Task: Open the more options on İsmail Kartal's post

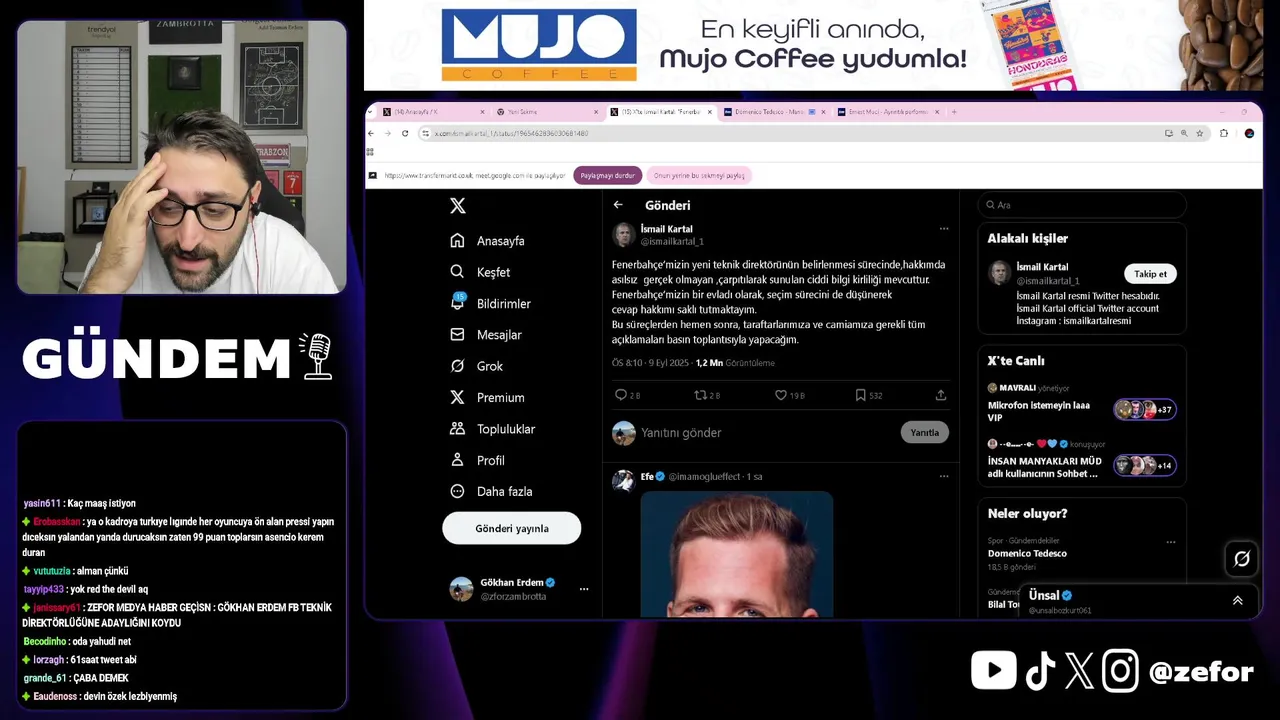Action: (x=943, y=229)
